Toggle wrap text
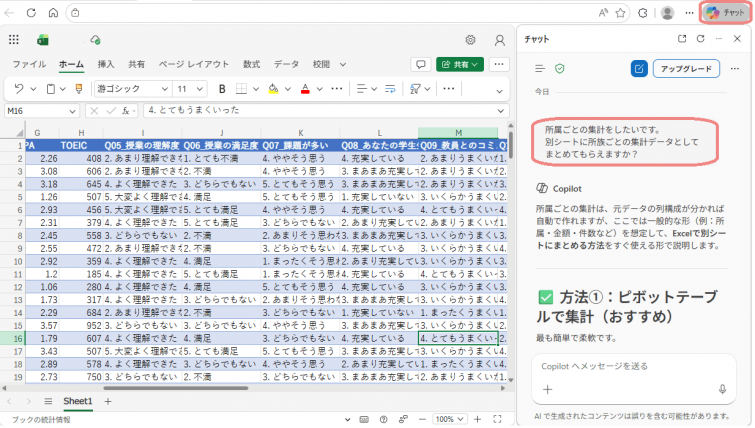The image size is (755, 428). pos(390,89)
